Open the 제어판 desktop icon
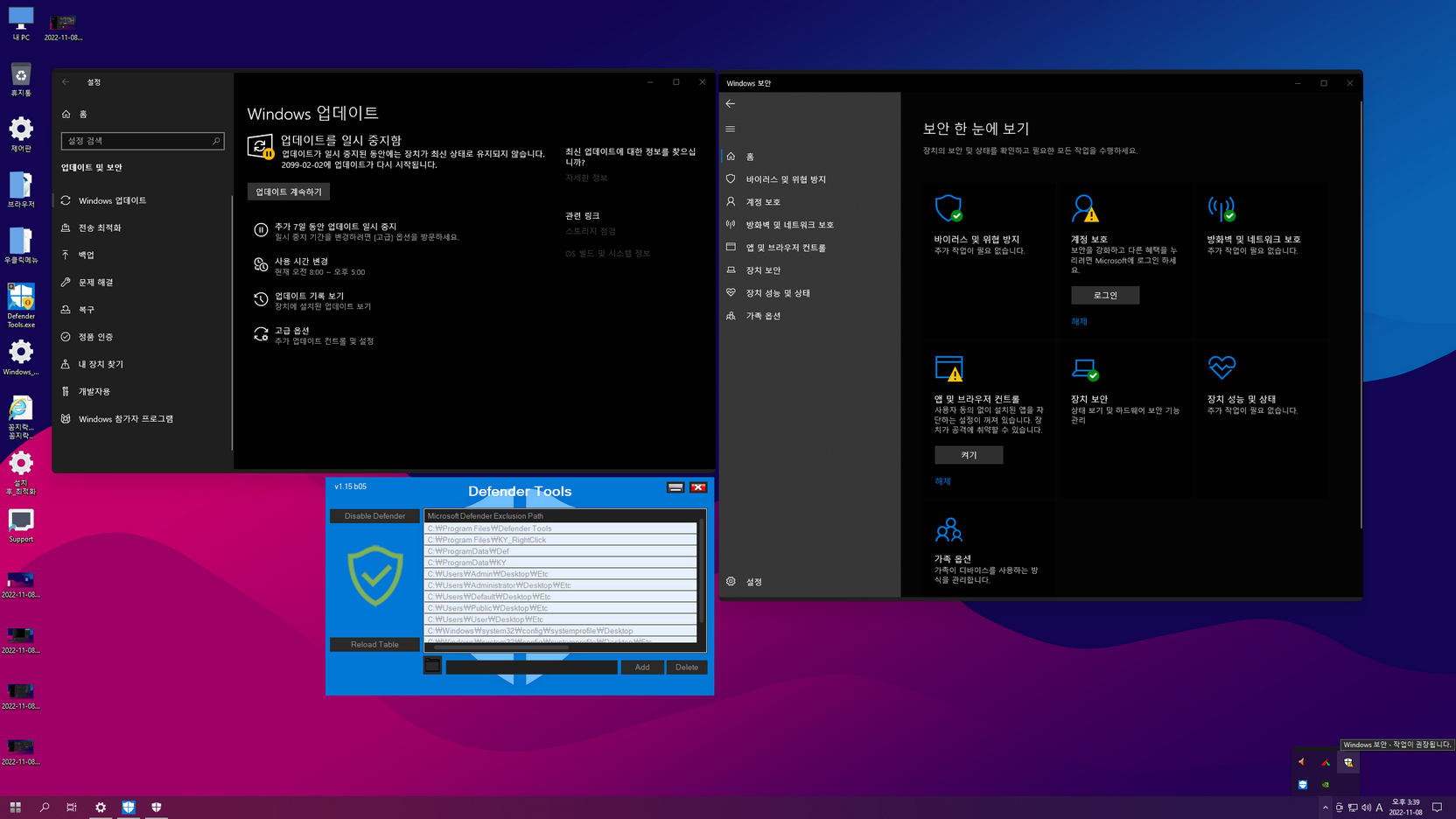This screenshot has width=1456, height=819. (21, 135)
